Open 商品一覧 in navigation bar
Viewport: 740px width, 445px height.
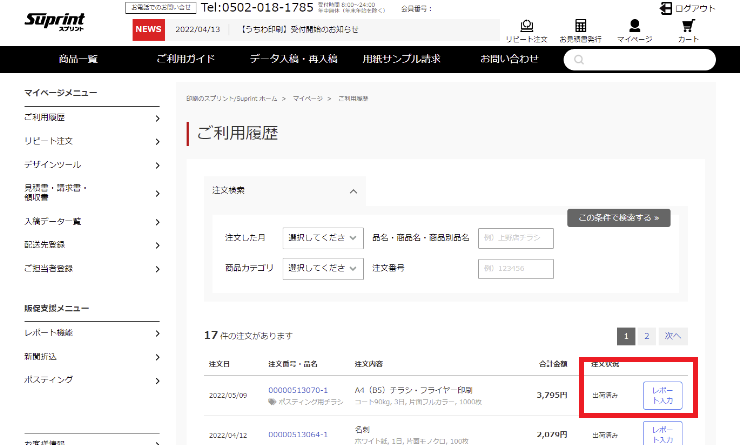tap(78, 59)
